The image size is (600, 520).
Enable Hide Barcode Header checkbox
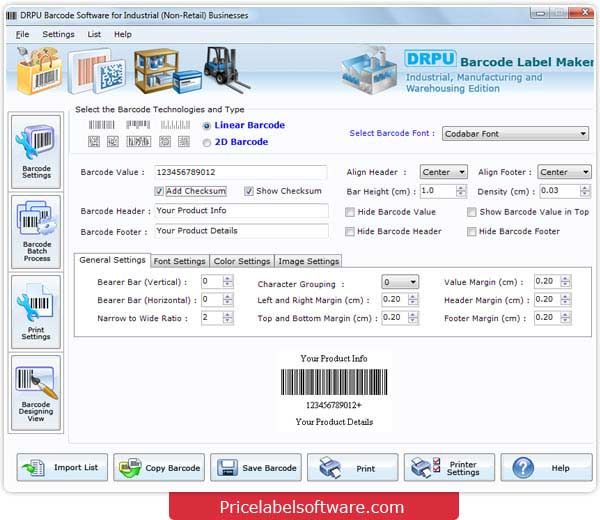click(350, 231)
